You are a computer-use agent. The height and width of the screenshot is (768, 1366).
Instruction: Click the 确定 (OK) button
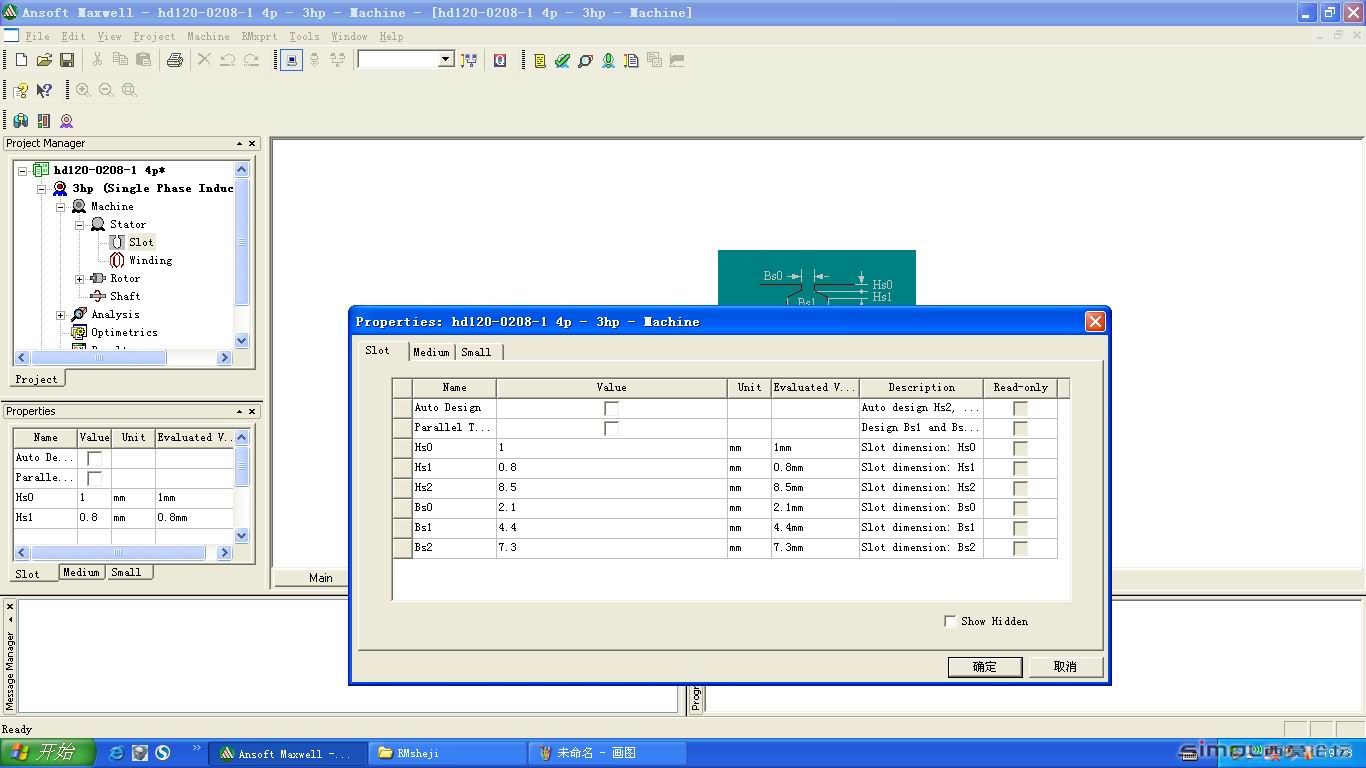coord(985,666)
